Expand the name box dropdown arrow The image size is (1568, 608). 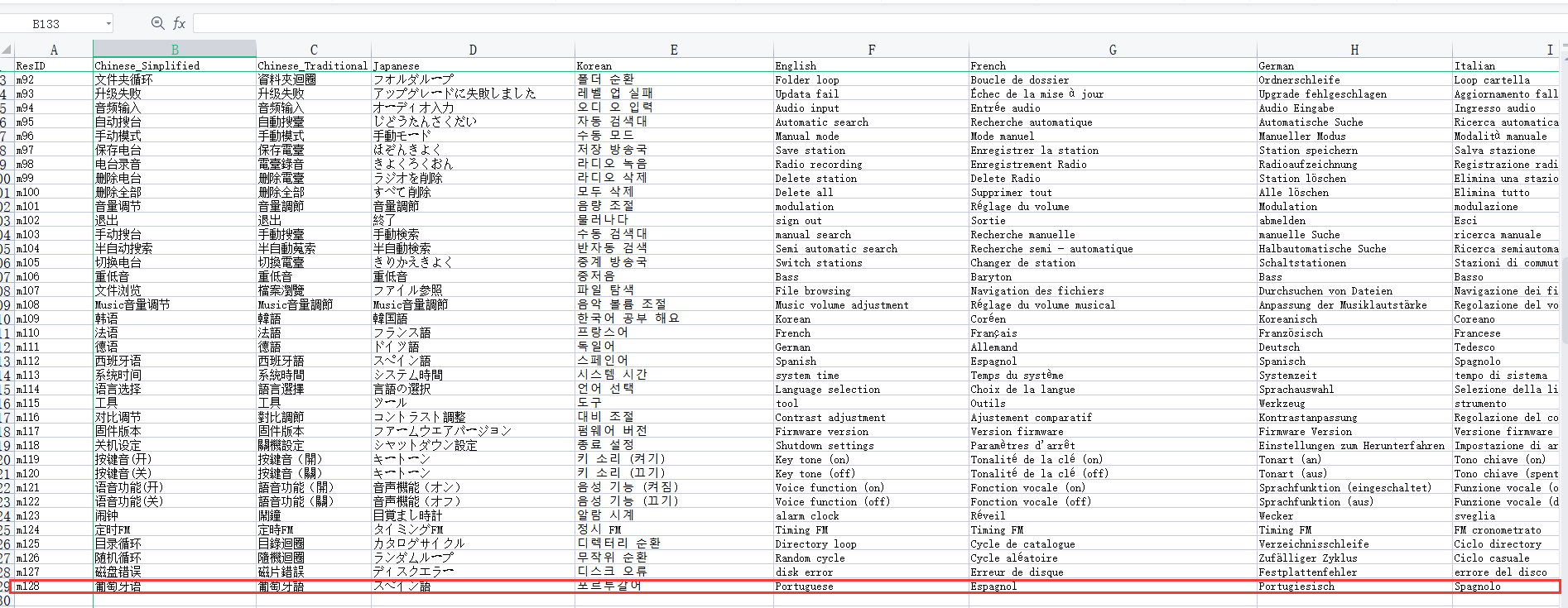click(108, 23)
